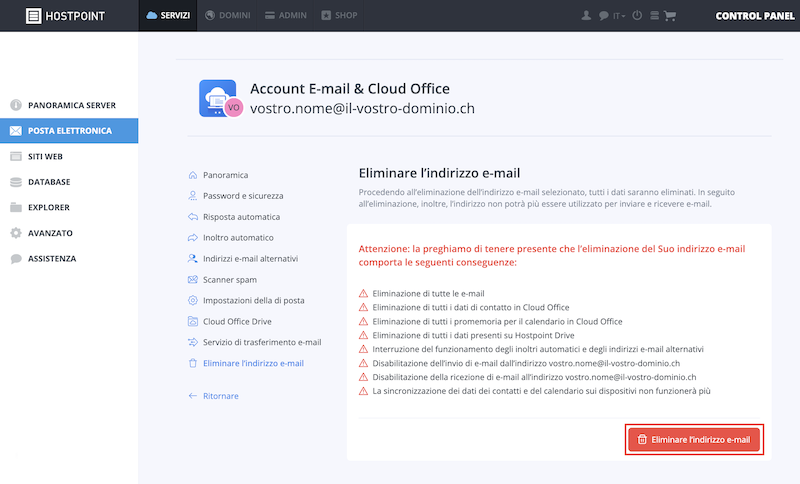Click the Cloud Office account icon
The image size is (800, 484).
pos(217,98)
